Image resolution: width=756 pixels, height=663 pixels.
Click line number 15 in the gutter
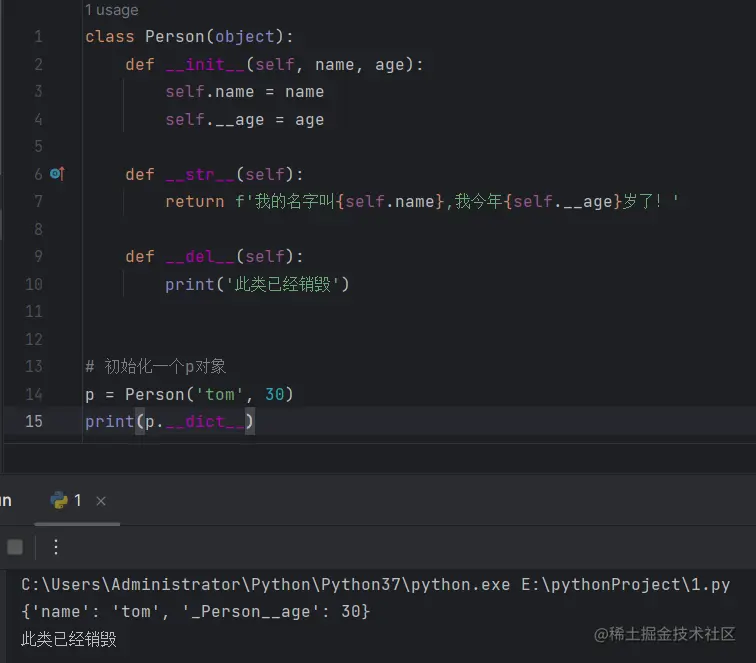[34, 421]
